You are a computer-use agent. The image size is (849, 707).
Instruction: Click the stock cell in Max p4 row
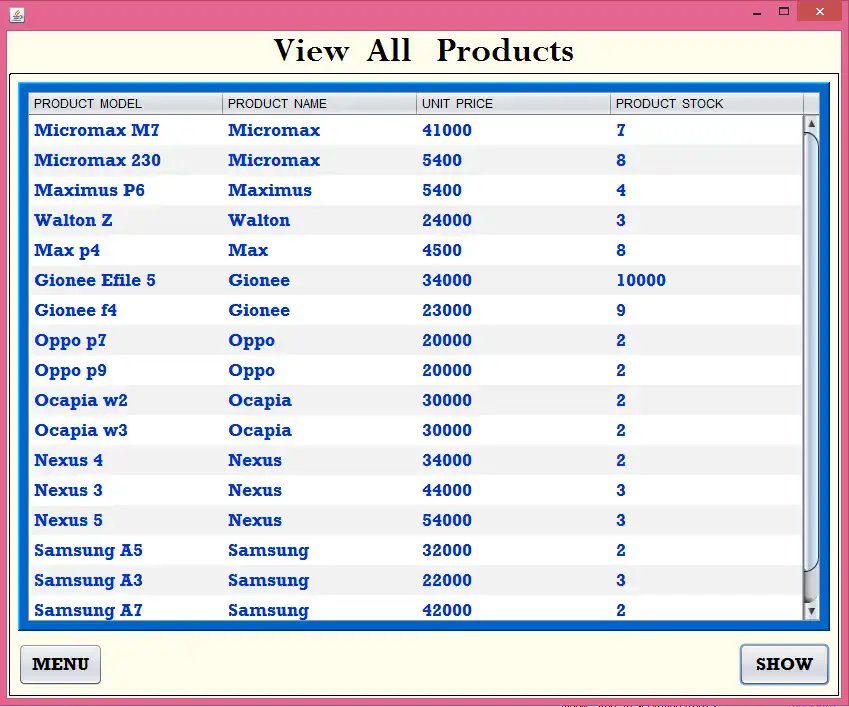click(707, 250)
